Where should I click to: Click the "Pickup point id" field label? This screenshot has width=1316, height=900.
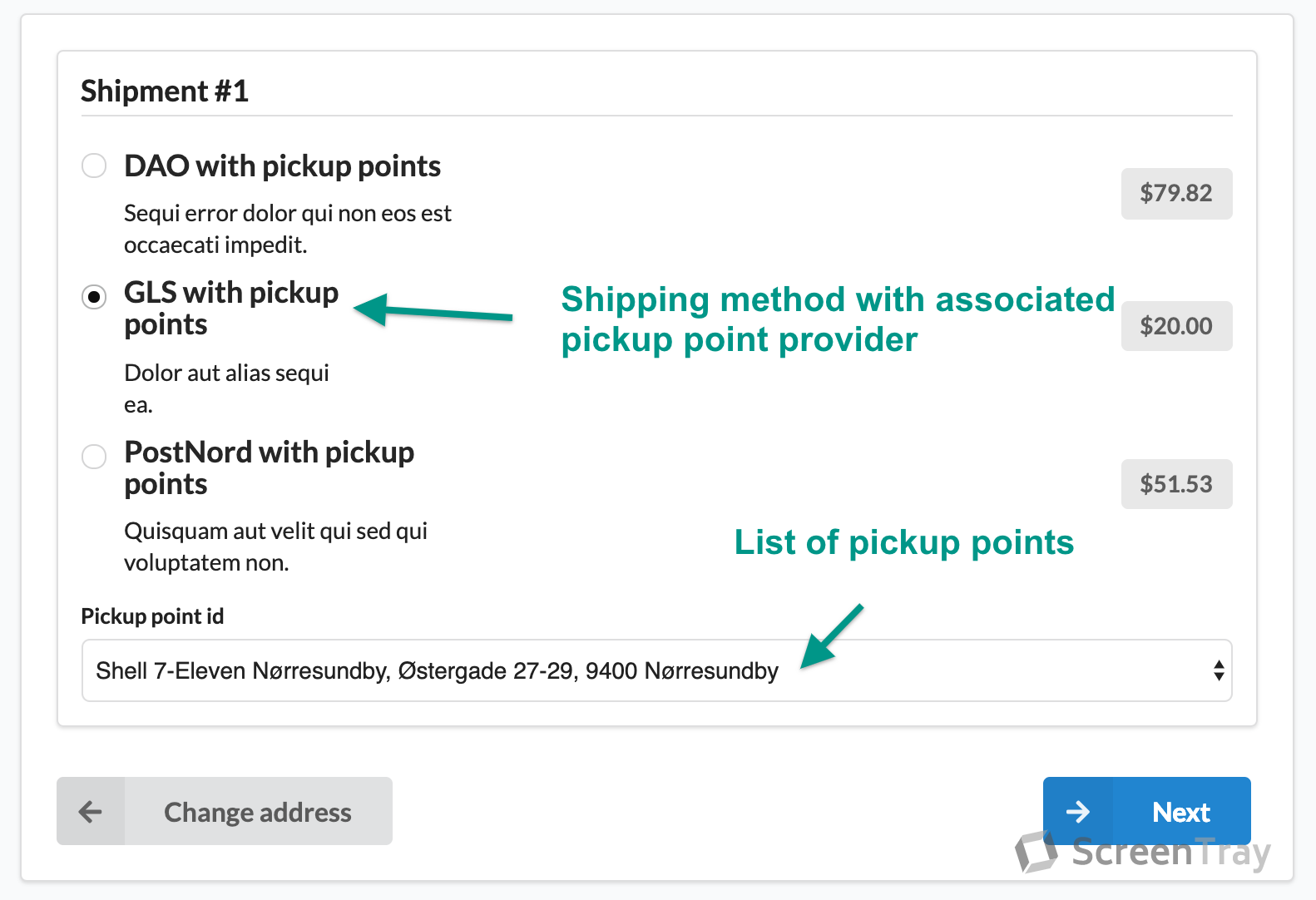pos(152,616)
